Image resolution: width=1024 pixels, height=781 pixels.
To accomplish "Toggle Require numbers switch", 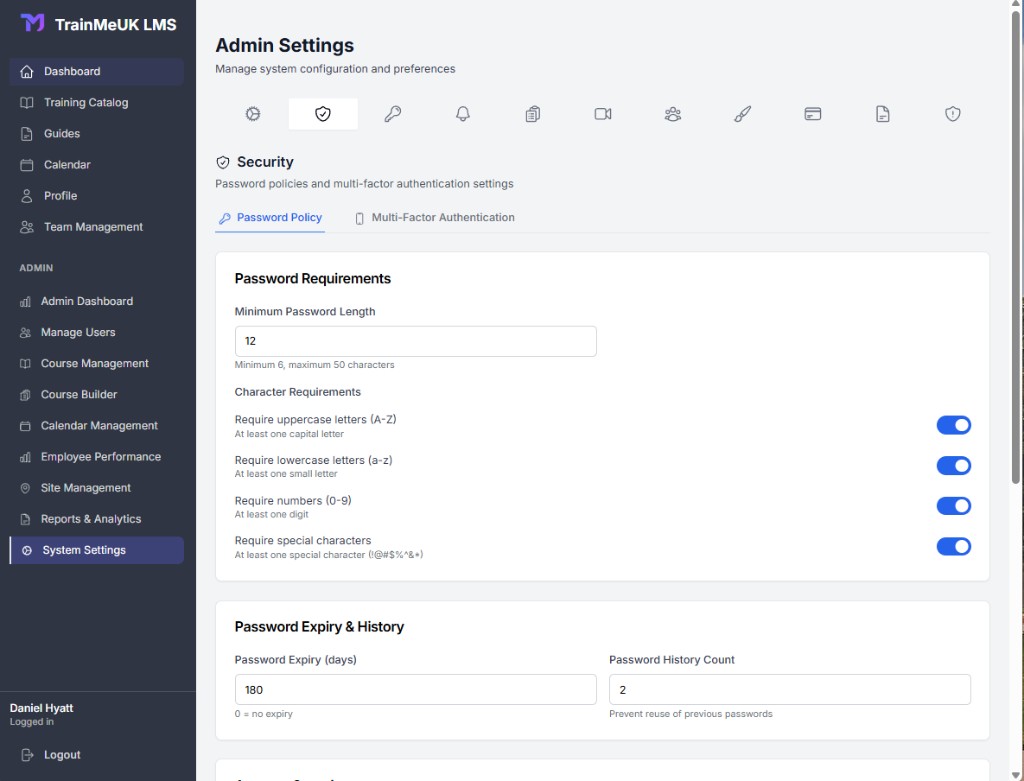I will tap(953, 506).
